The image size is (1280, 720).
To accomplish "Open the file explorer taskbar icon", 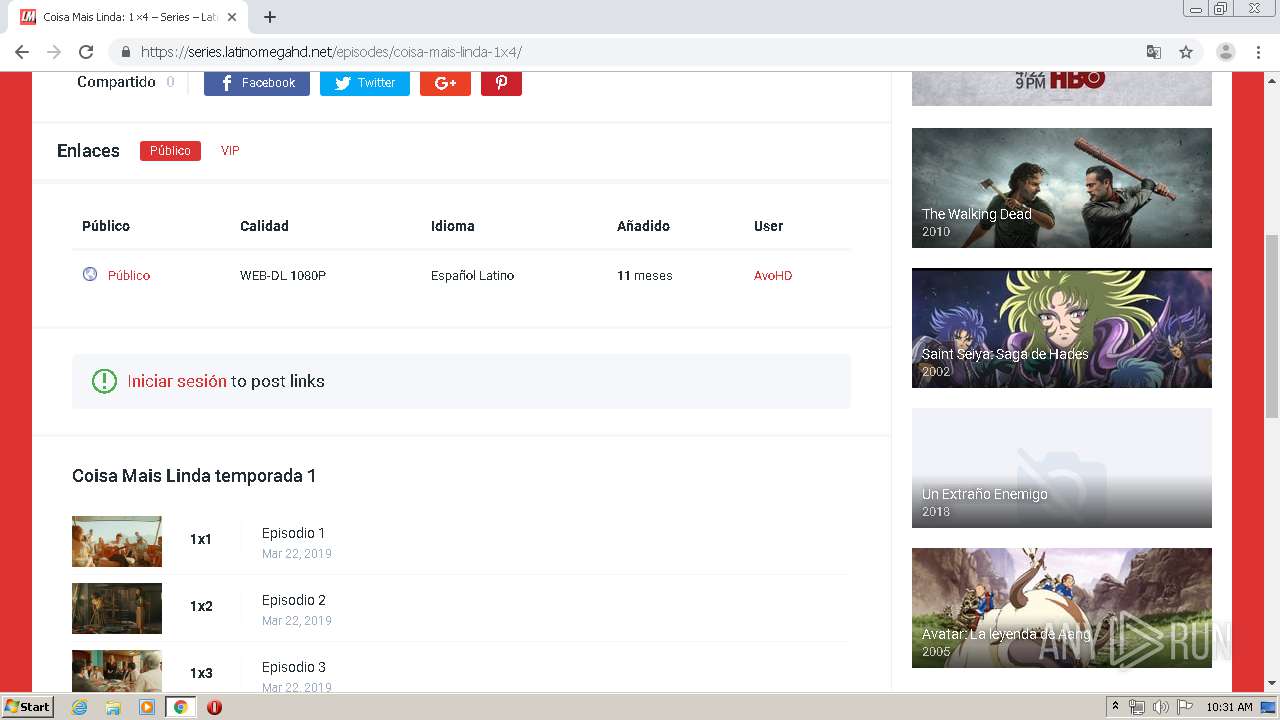I will (x=113, y=707).
